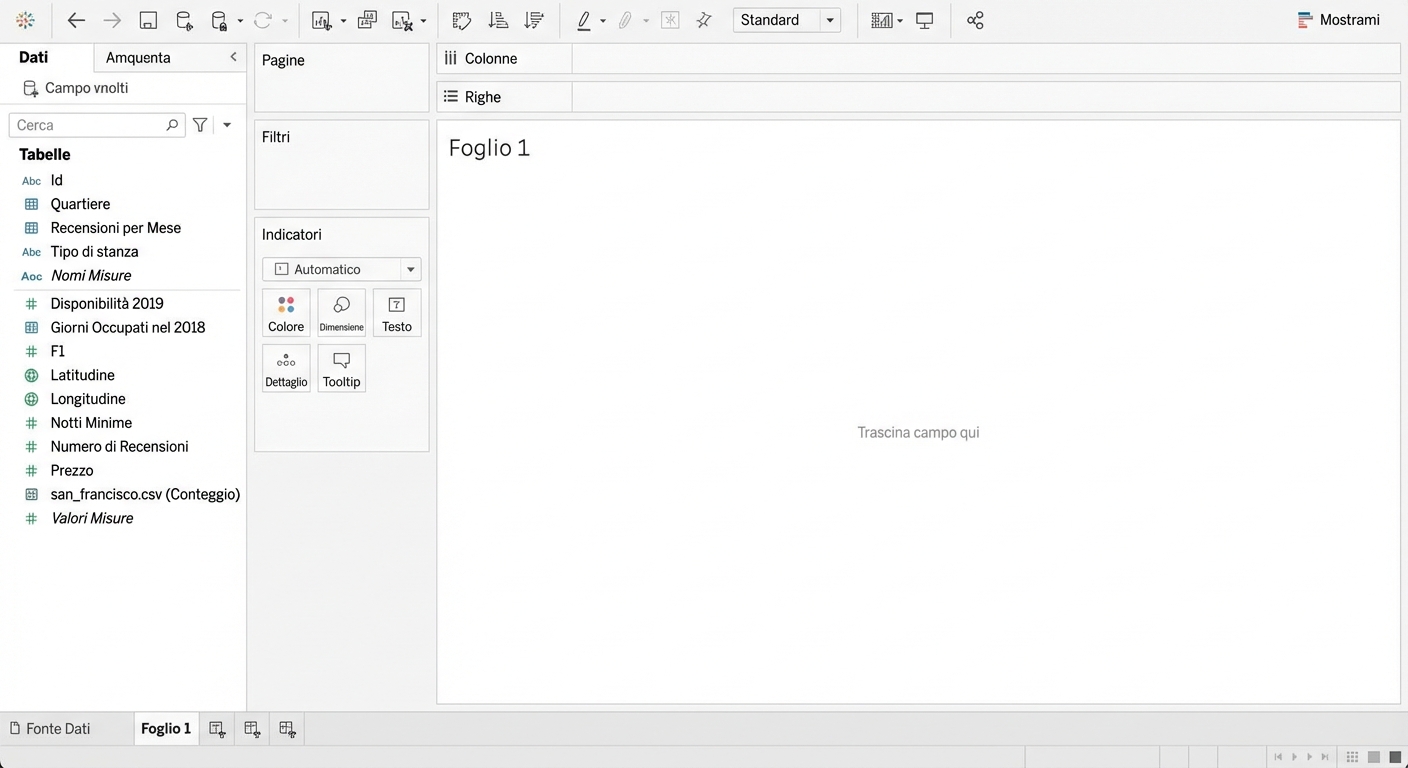Add a new worksheet from bottom bar
1408x768 pixels.
(x=217, y=729)
